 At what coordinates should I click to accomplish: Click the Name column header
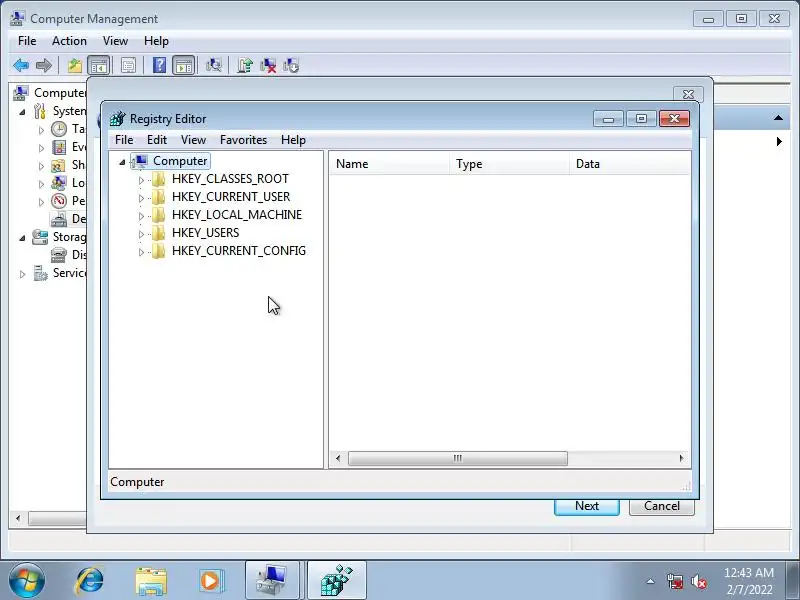(x=389, y=164)
